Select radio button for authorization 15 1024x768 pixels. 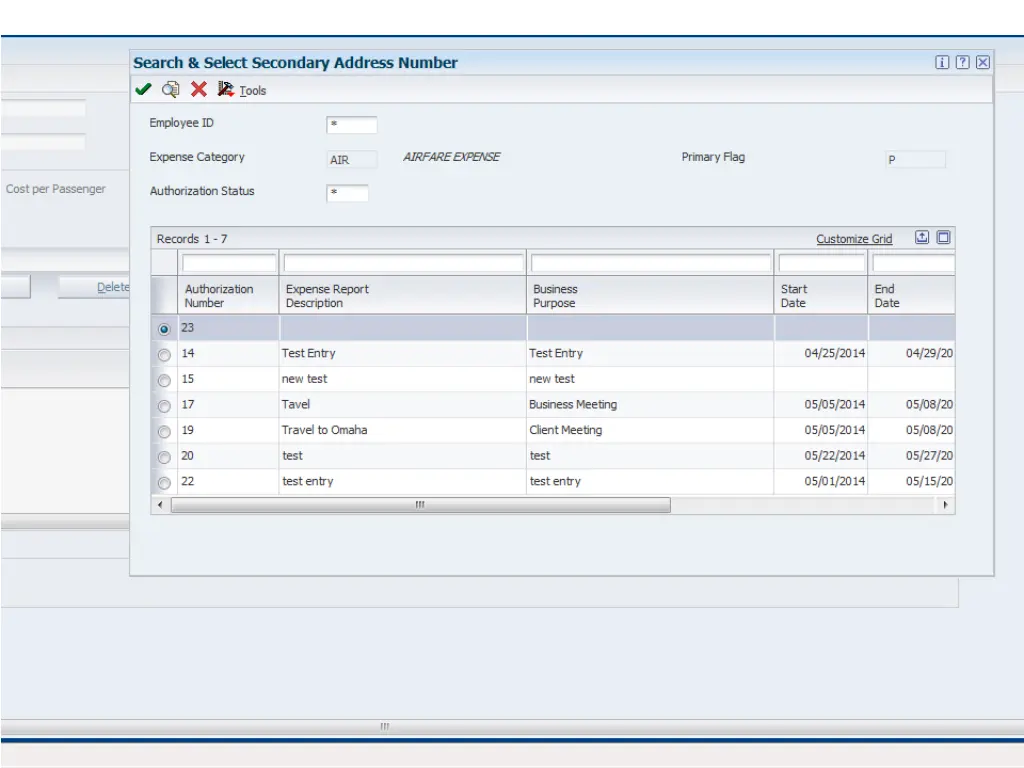[x=164, y=380]
